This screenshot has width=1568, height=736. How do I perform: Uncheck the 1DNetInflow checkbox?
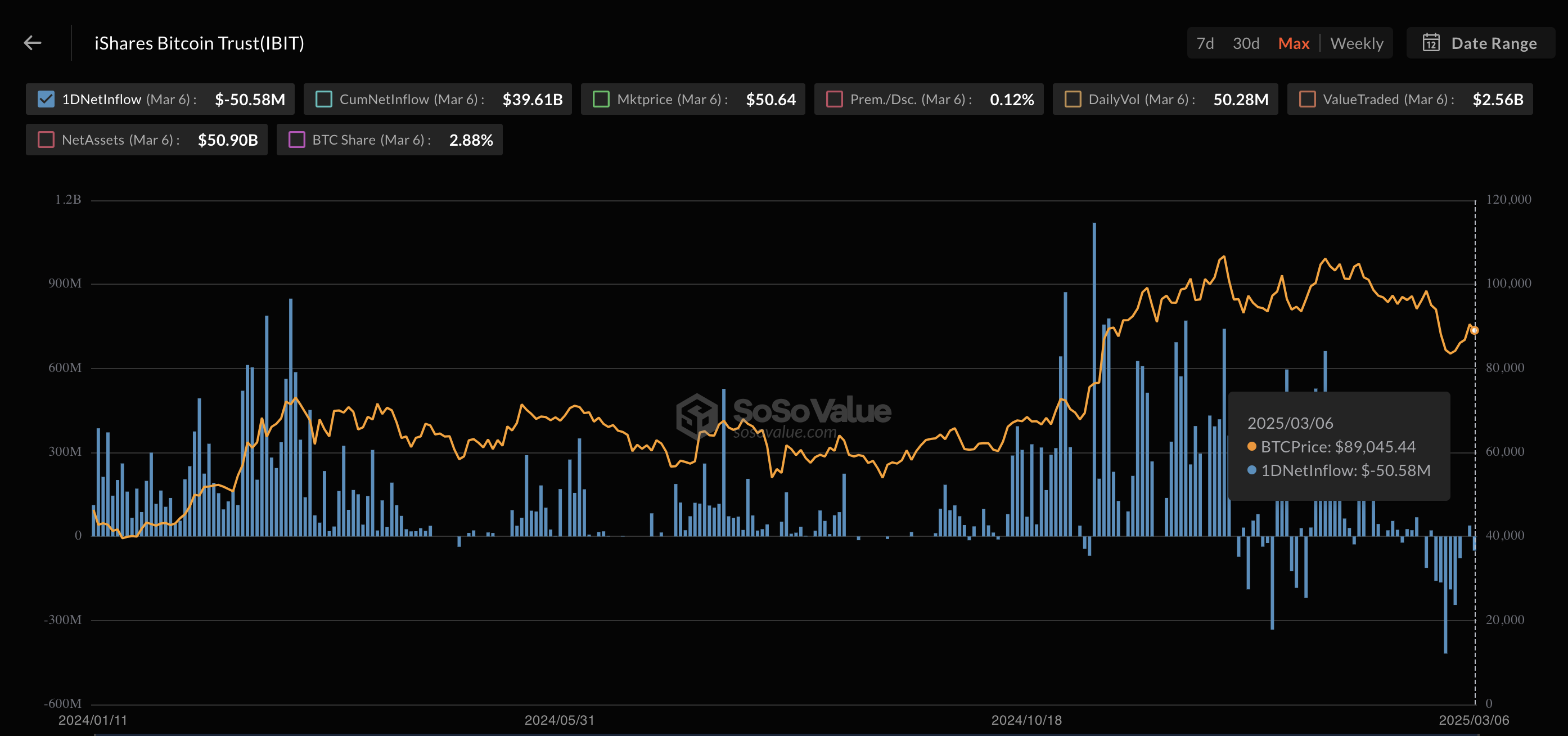[46, 99]
